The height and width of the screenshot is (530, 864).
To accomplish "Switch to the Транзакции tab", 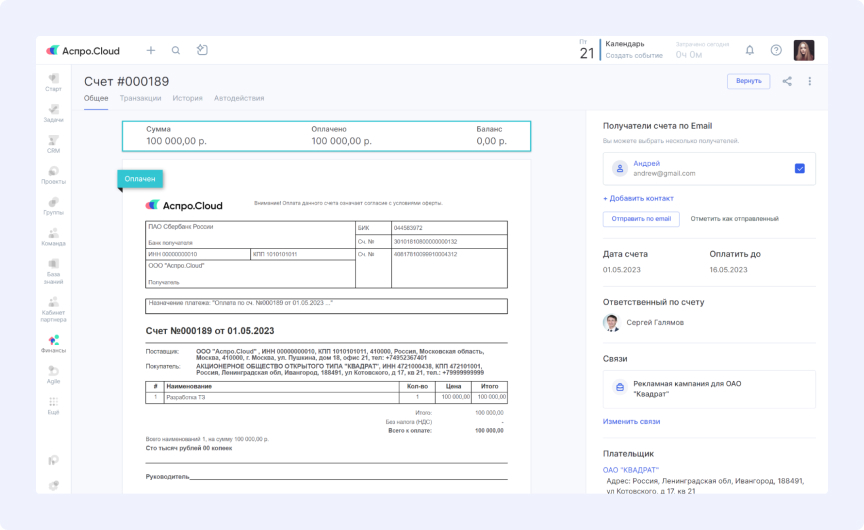I will [x=140, y=98].
